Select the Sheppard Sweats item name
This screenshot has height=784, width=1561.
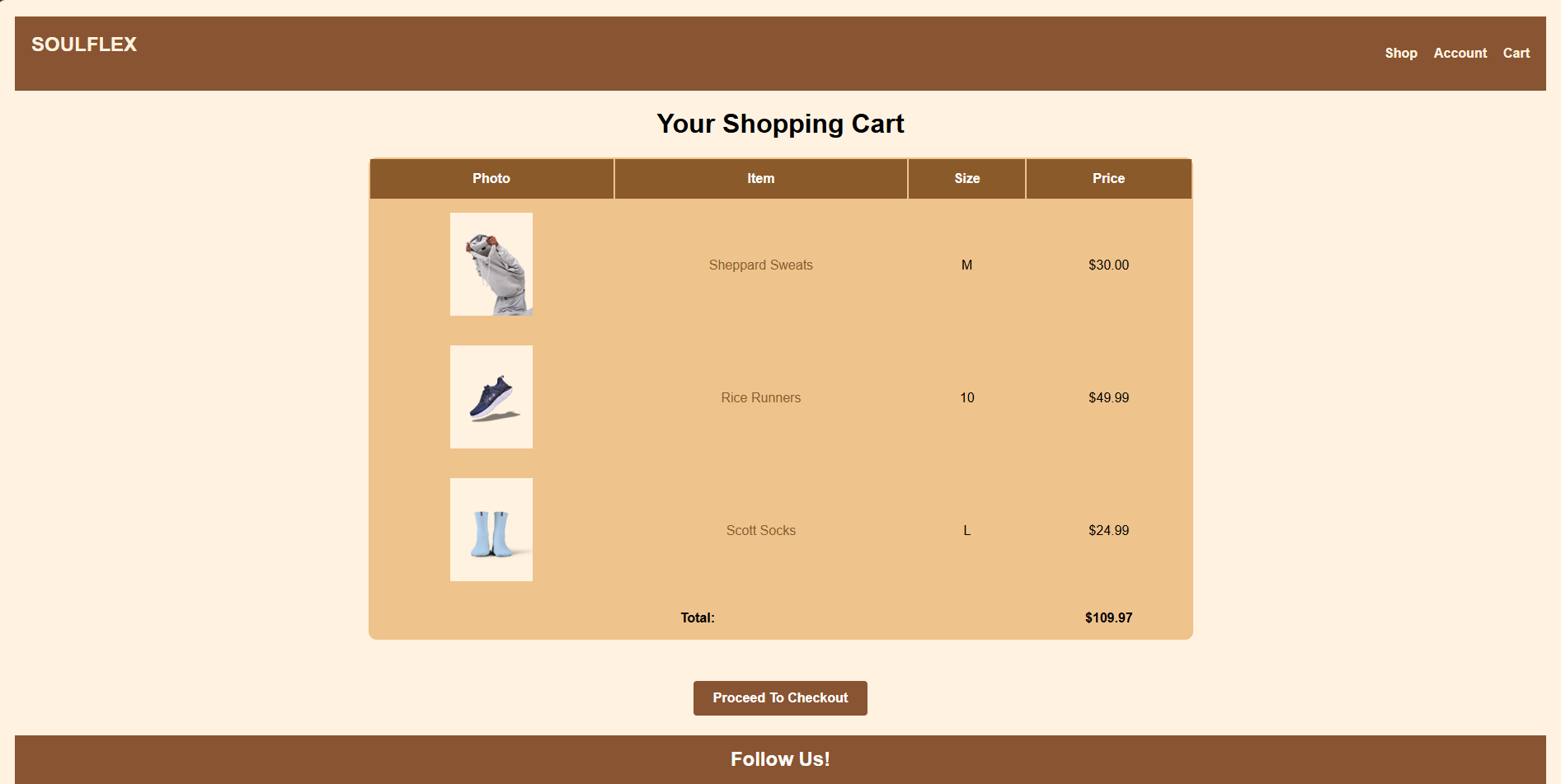tap(760, 265)
